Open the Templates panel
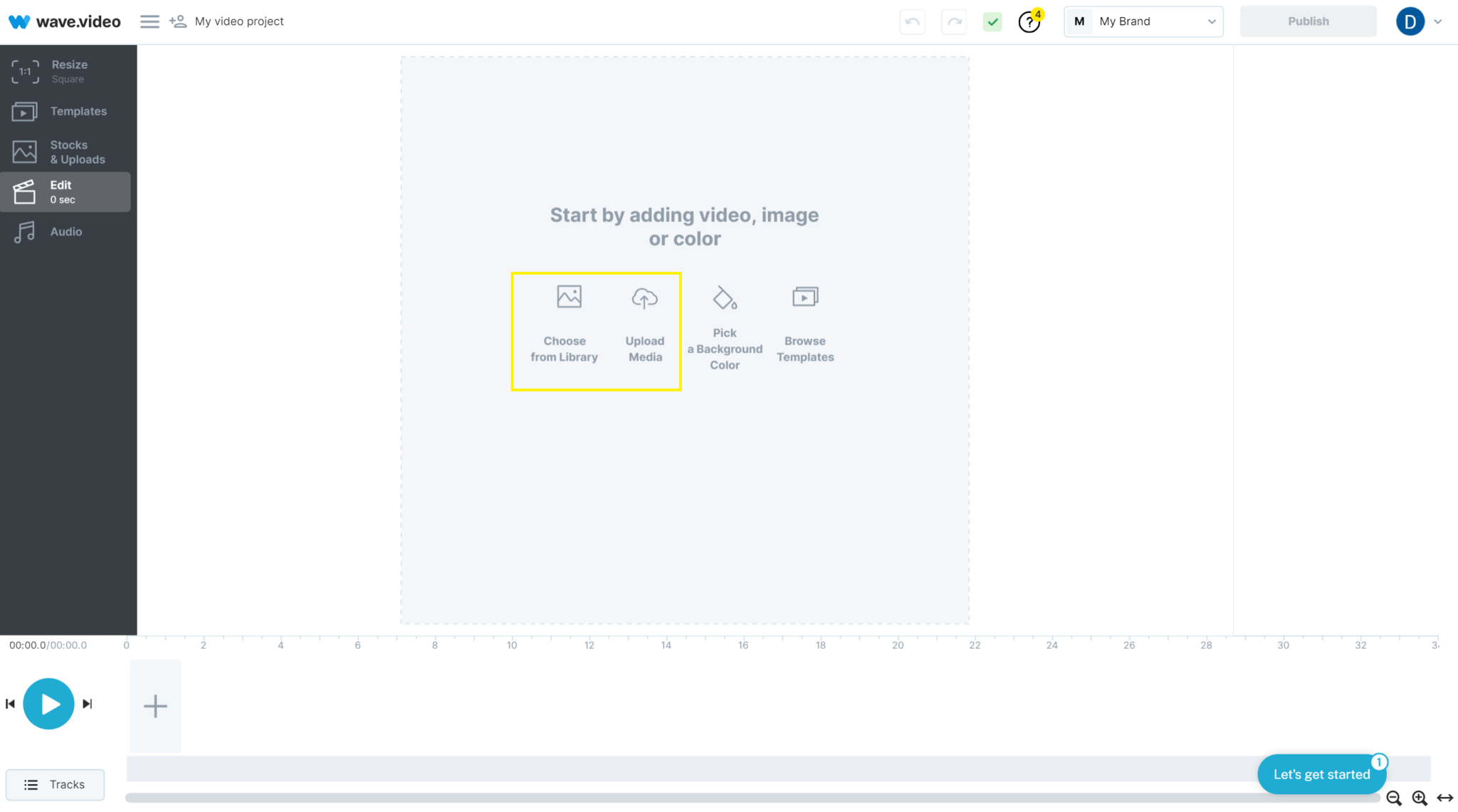 coord(68,111)
